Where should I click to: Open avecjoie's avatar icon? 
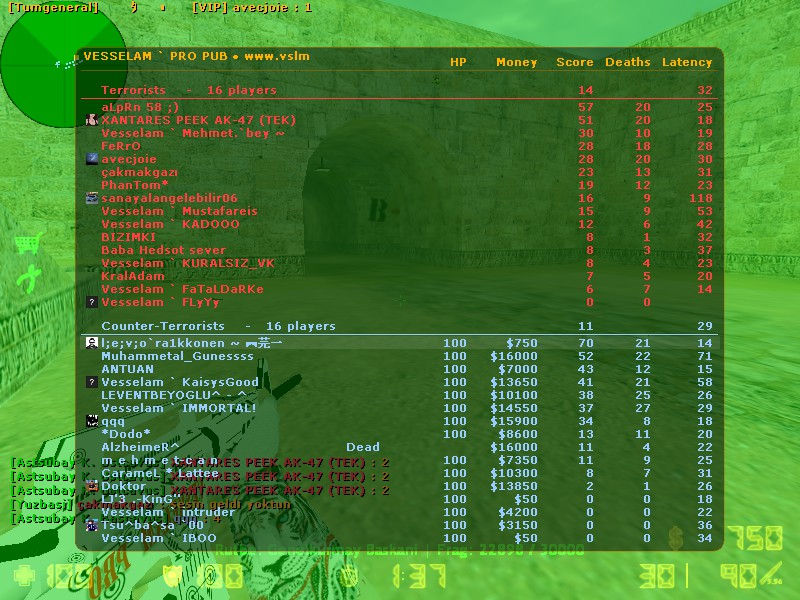coord(92,159)
